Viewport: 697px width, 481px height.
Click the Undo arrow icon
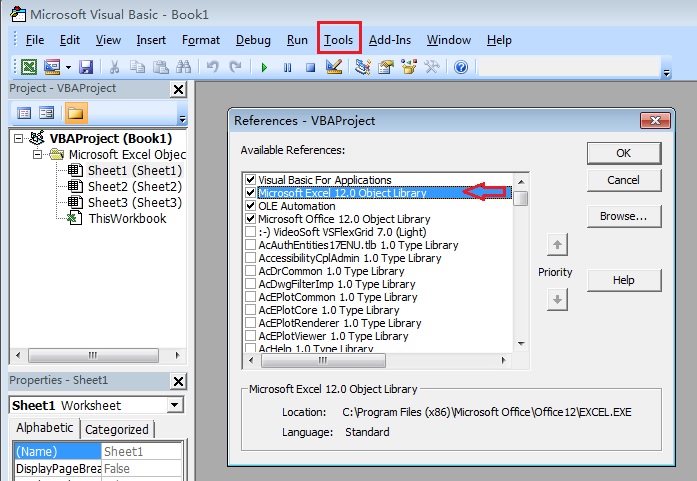212,67
